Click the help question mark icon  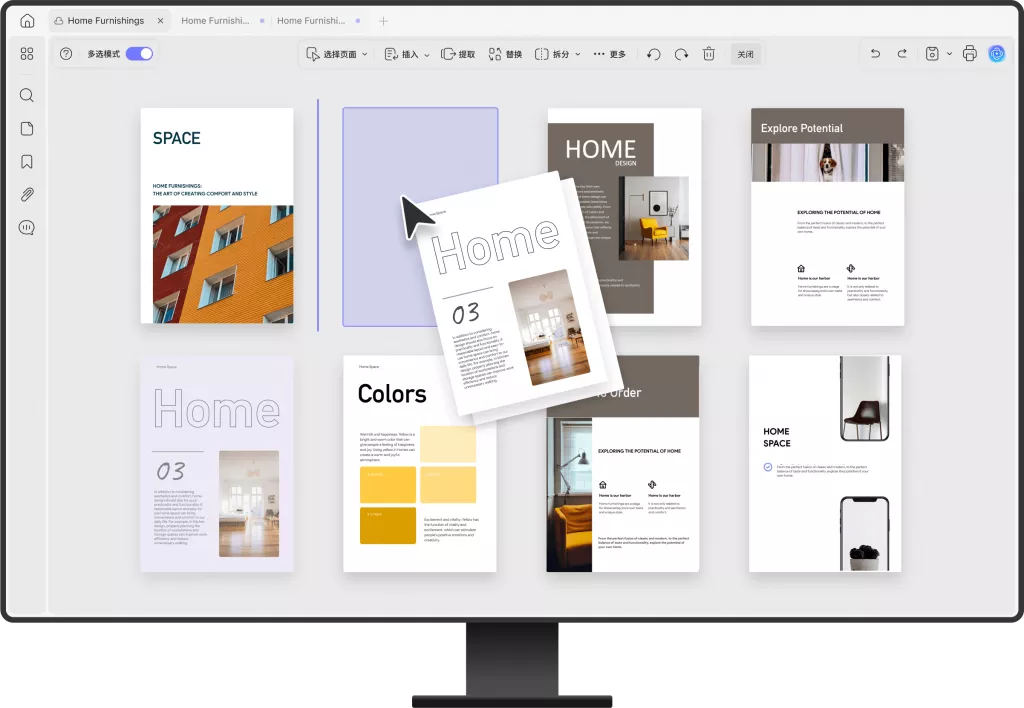pos(66,54)
